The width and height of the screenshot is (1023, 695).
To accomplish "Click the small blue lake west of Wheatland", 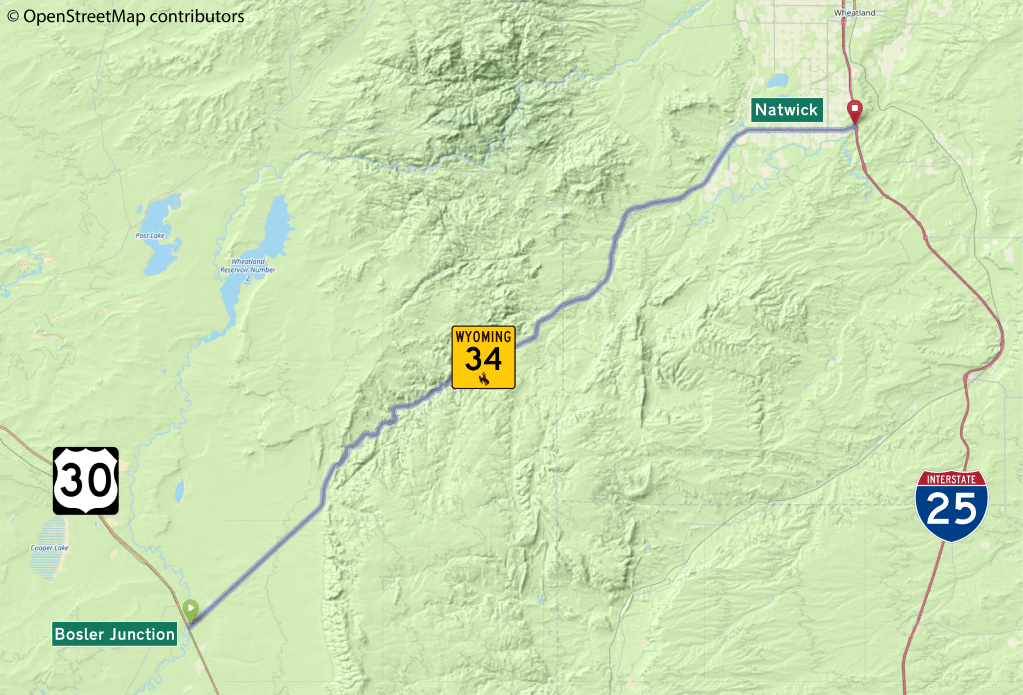I will 777,82.
